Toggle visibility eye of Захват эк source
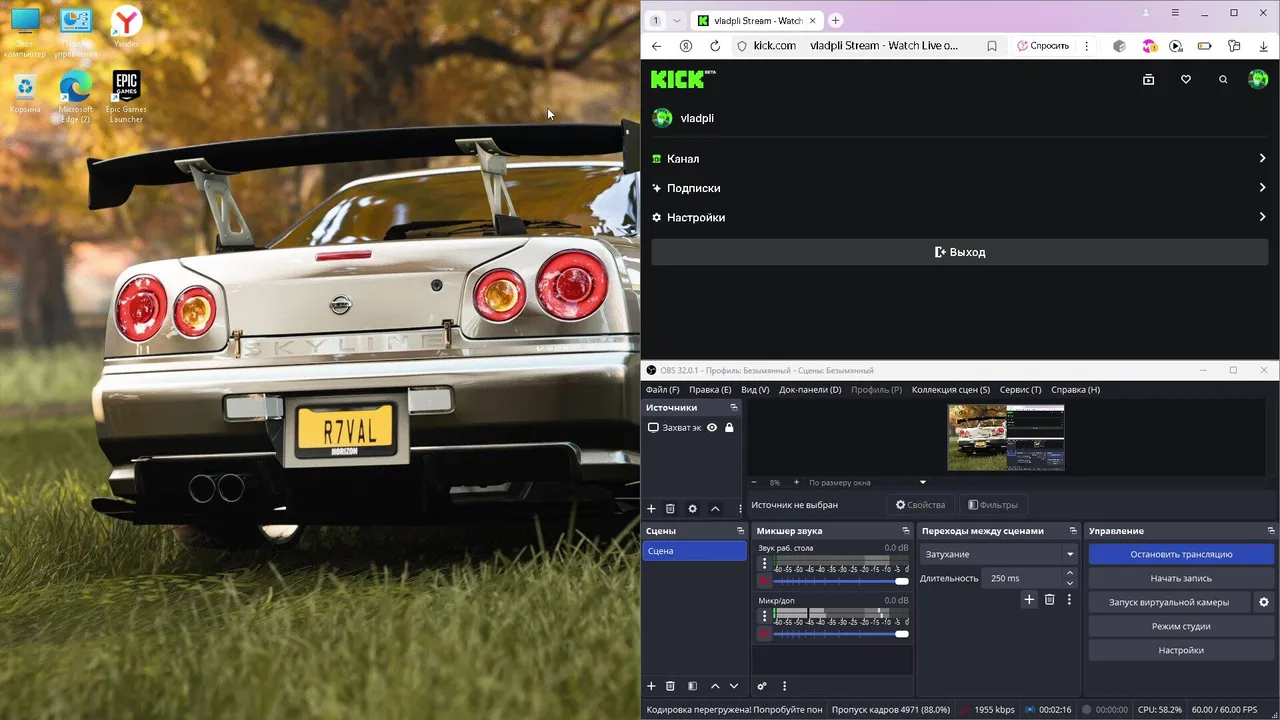The height and width of the screenshot is (720, 1280). tap(712, 427)
